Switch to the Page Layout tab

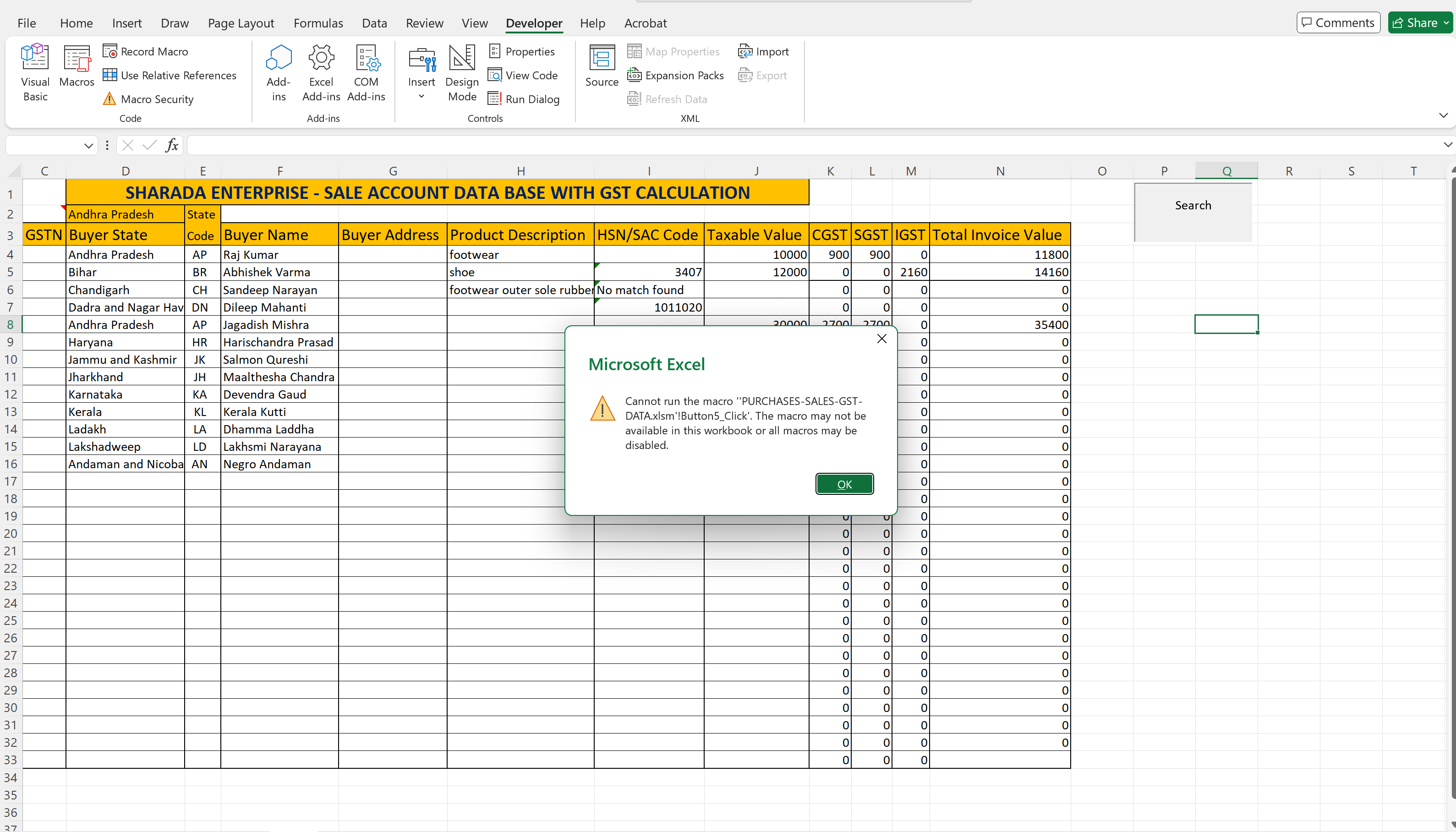click(241, 23)
